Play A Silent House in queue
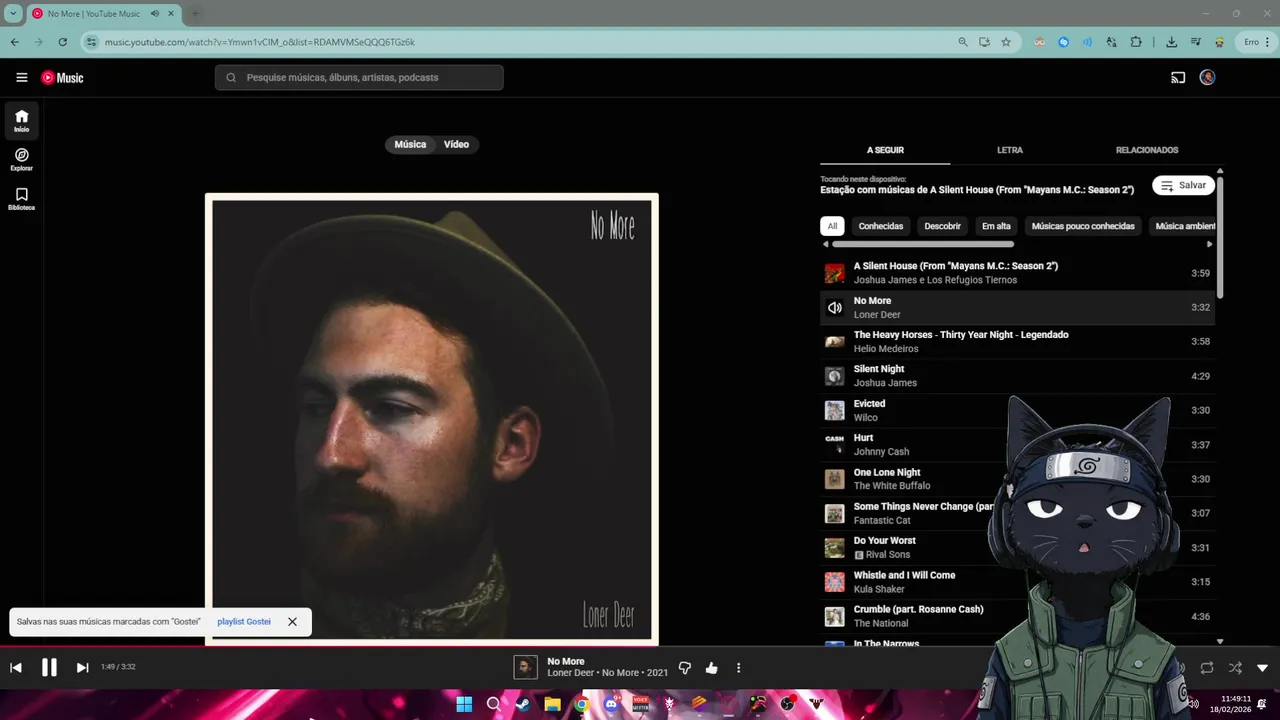 tap(1017, 273)
